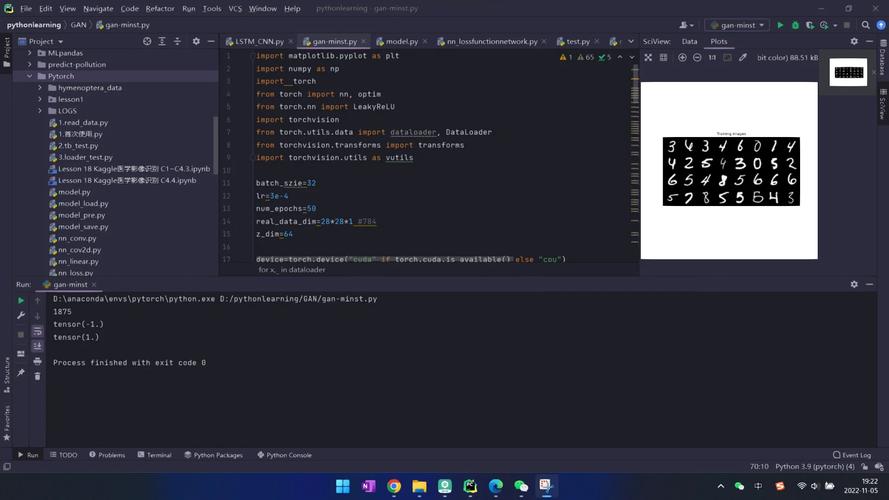Start debugging with the Debug bug icon
This screenshot has height=500, width=889.
click(x=795, y=25)
